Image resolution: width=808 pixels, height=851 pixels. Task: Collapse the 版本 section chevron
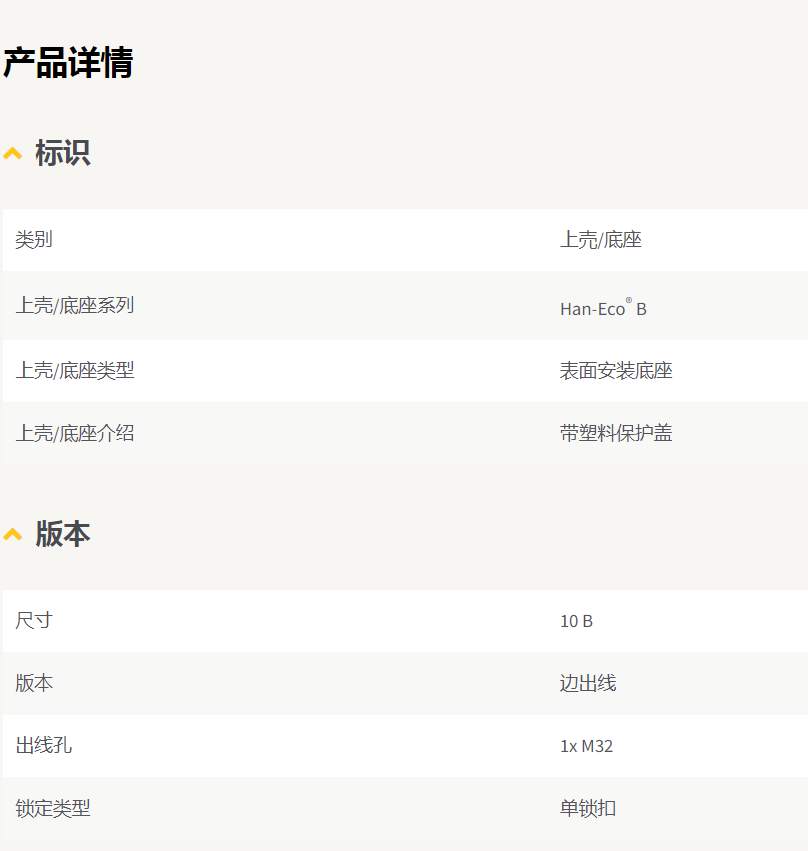point(12,535)
